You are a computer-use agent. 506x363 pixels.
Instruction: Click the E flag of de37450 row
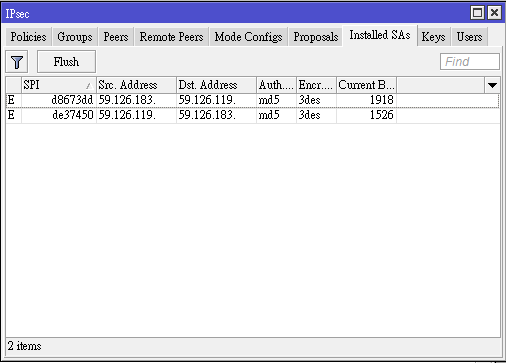tap(11, 115)
